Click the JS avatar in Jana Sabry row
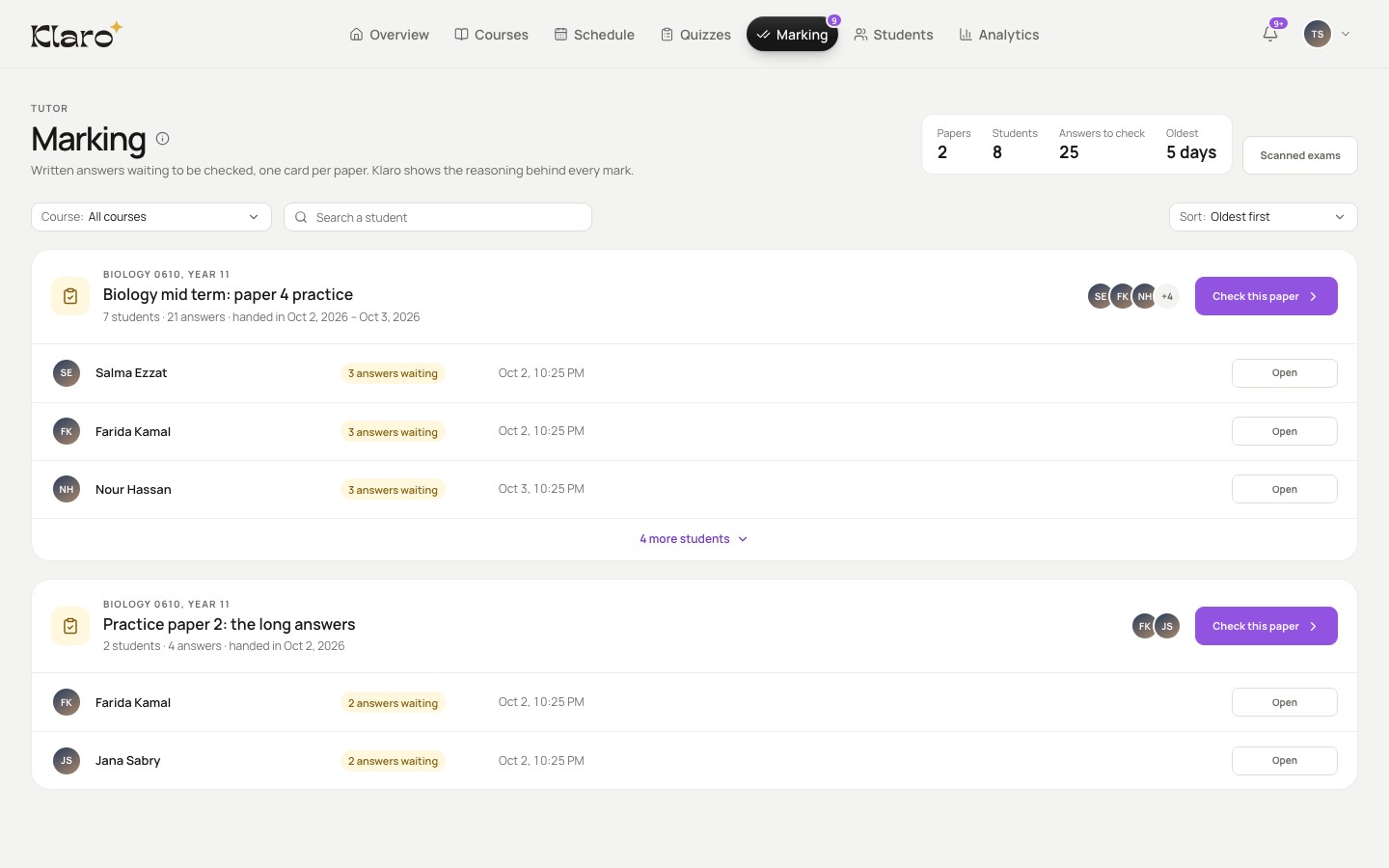 pos(67,761)
